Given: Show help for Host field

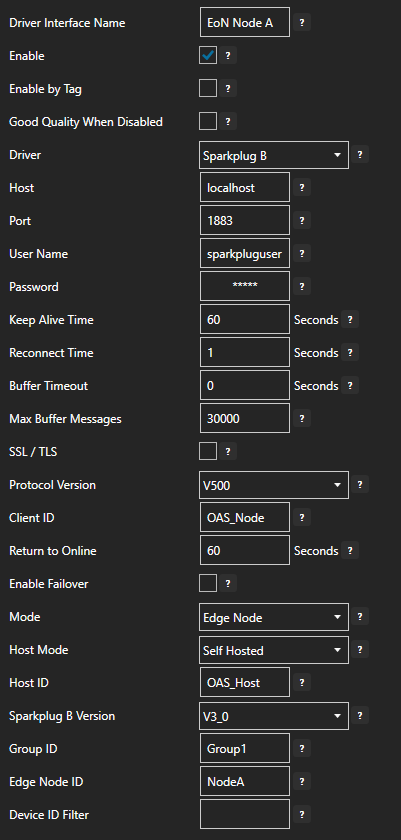Looking at the screenshot, I should pyautogui.click(x=302, y=188).
